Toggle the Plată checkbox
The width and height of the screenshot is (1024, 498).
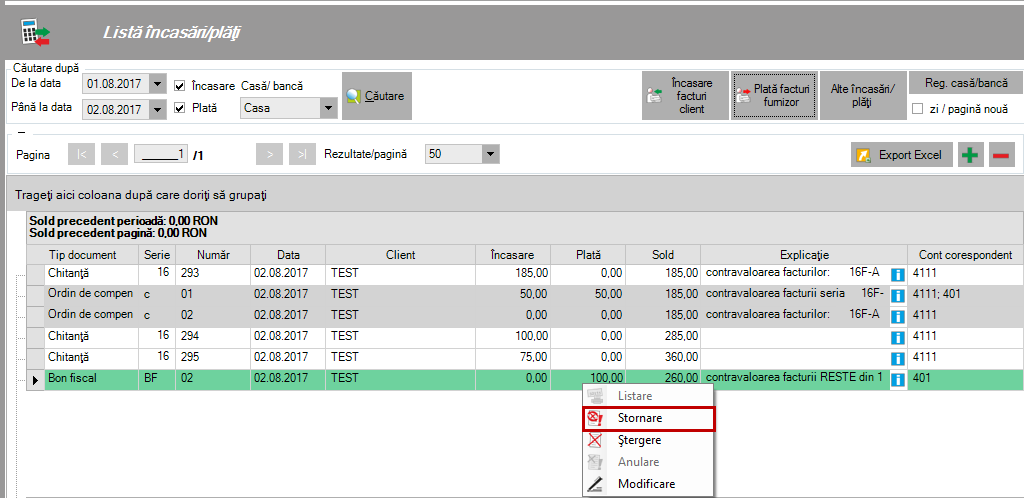[180, 107]
